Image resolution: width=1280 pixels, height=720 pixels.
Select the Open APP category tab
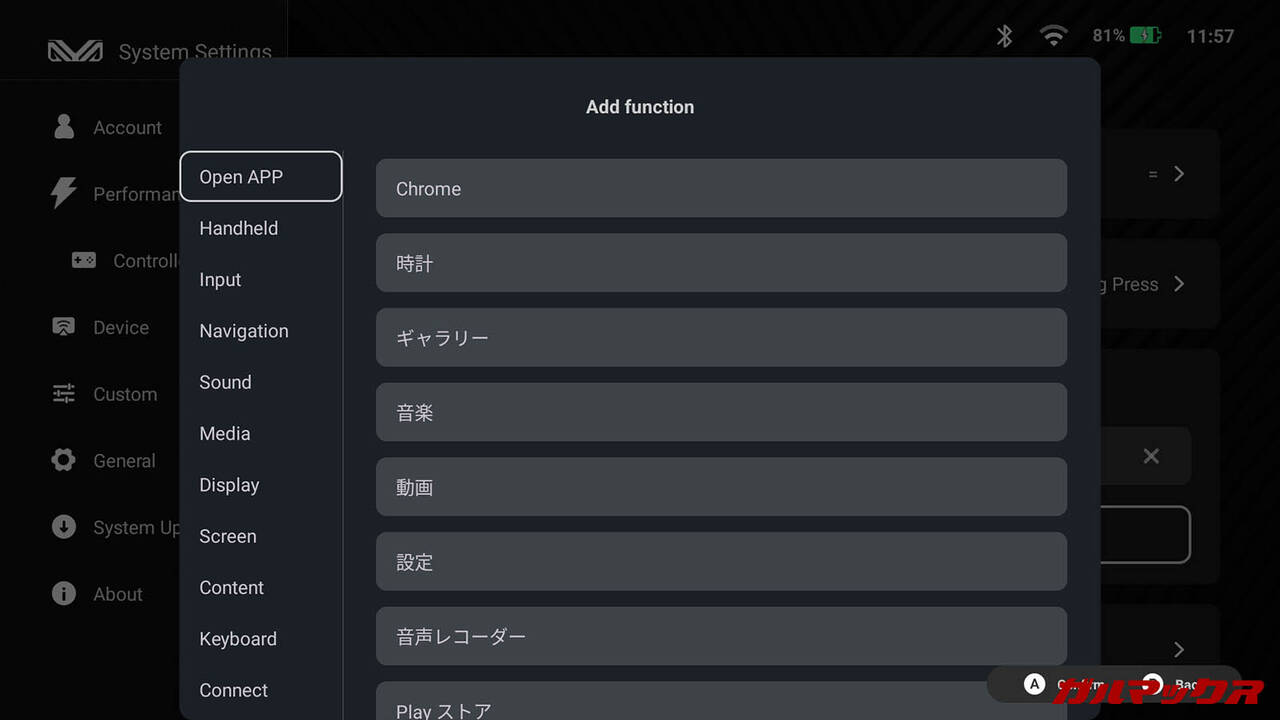click(x=260, y=177)
